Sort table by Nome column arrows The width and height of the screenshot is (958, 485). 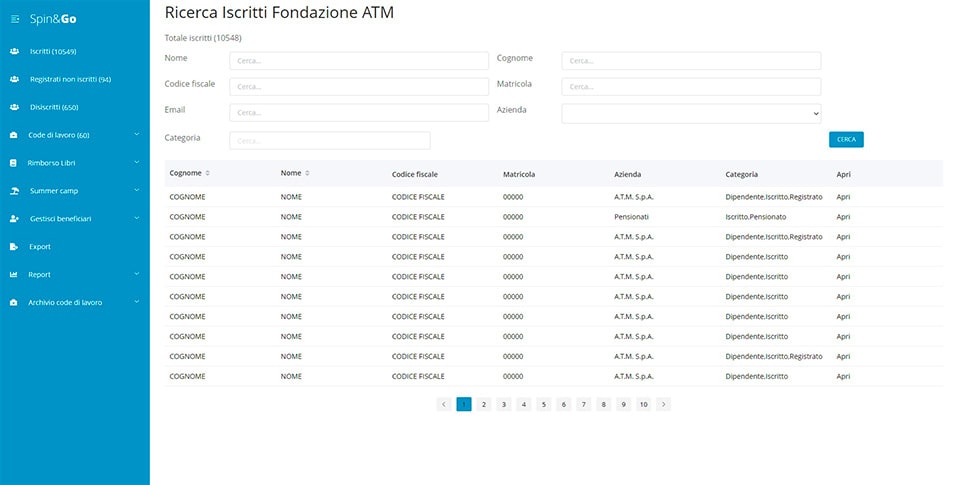307,173
